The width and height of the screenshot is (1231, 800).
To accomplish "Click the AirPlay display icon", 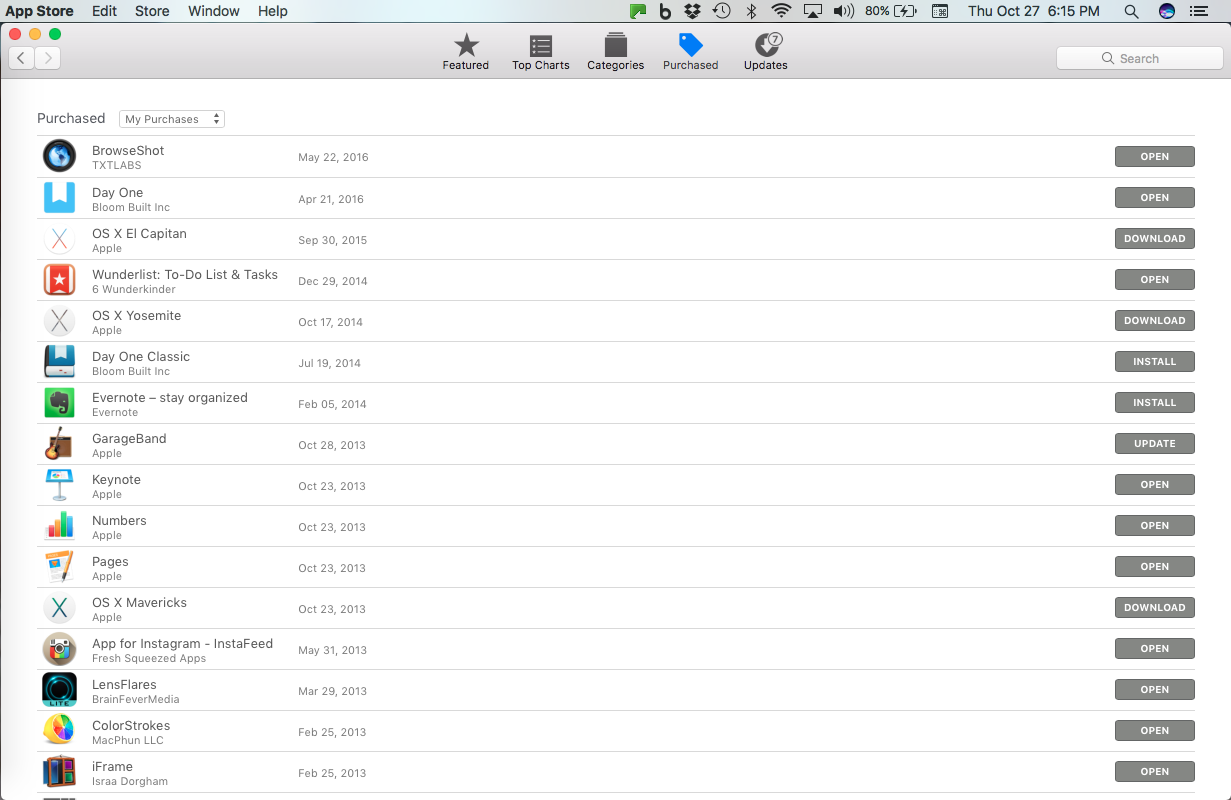I will tap(813, 11).
